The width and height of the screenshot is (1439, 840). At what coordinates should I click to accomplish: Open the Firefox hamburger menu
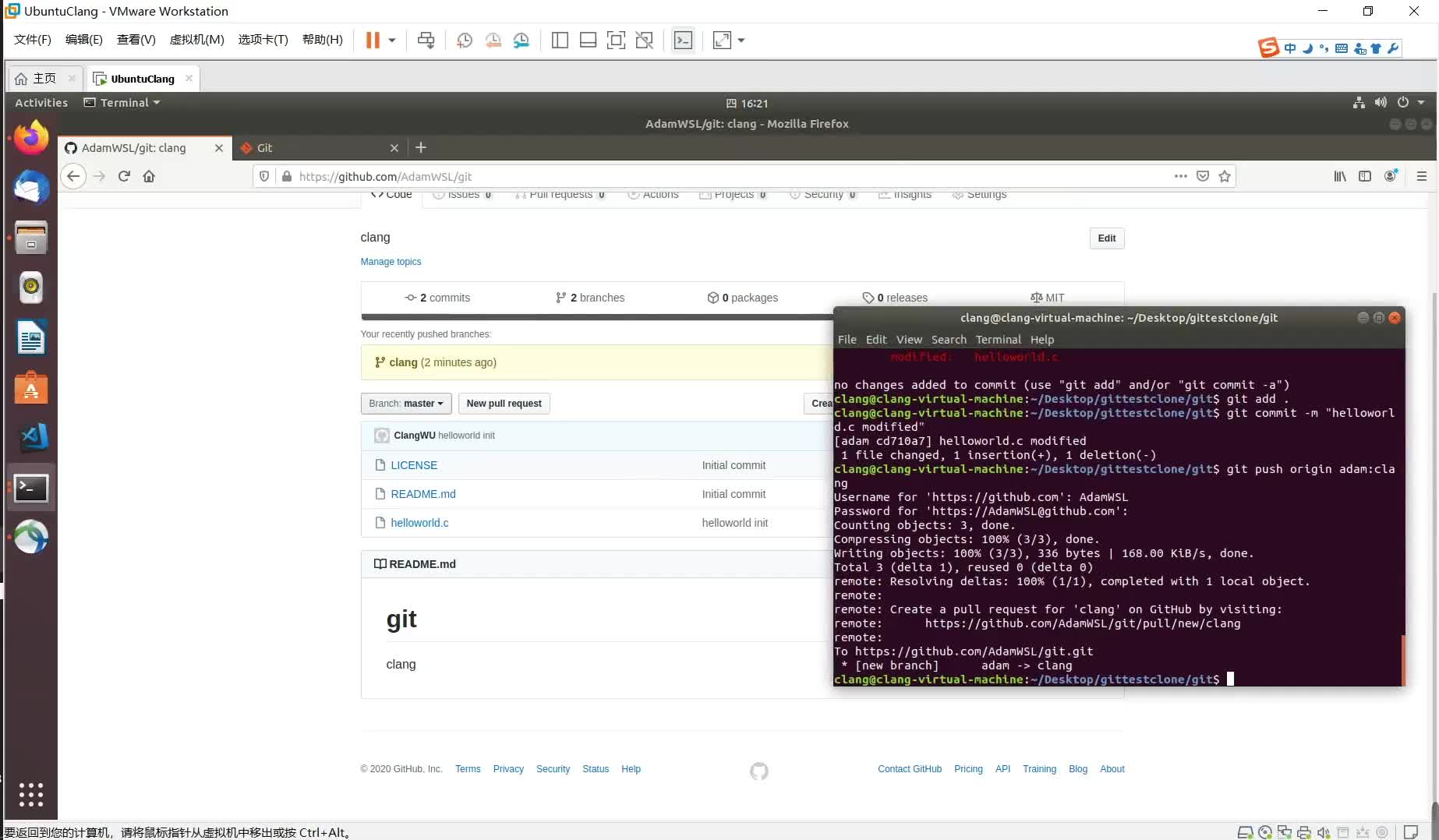[1422, 176]
